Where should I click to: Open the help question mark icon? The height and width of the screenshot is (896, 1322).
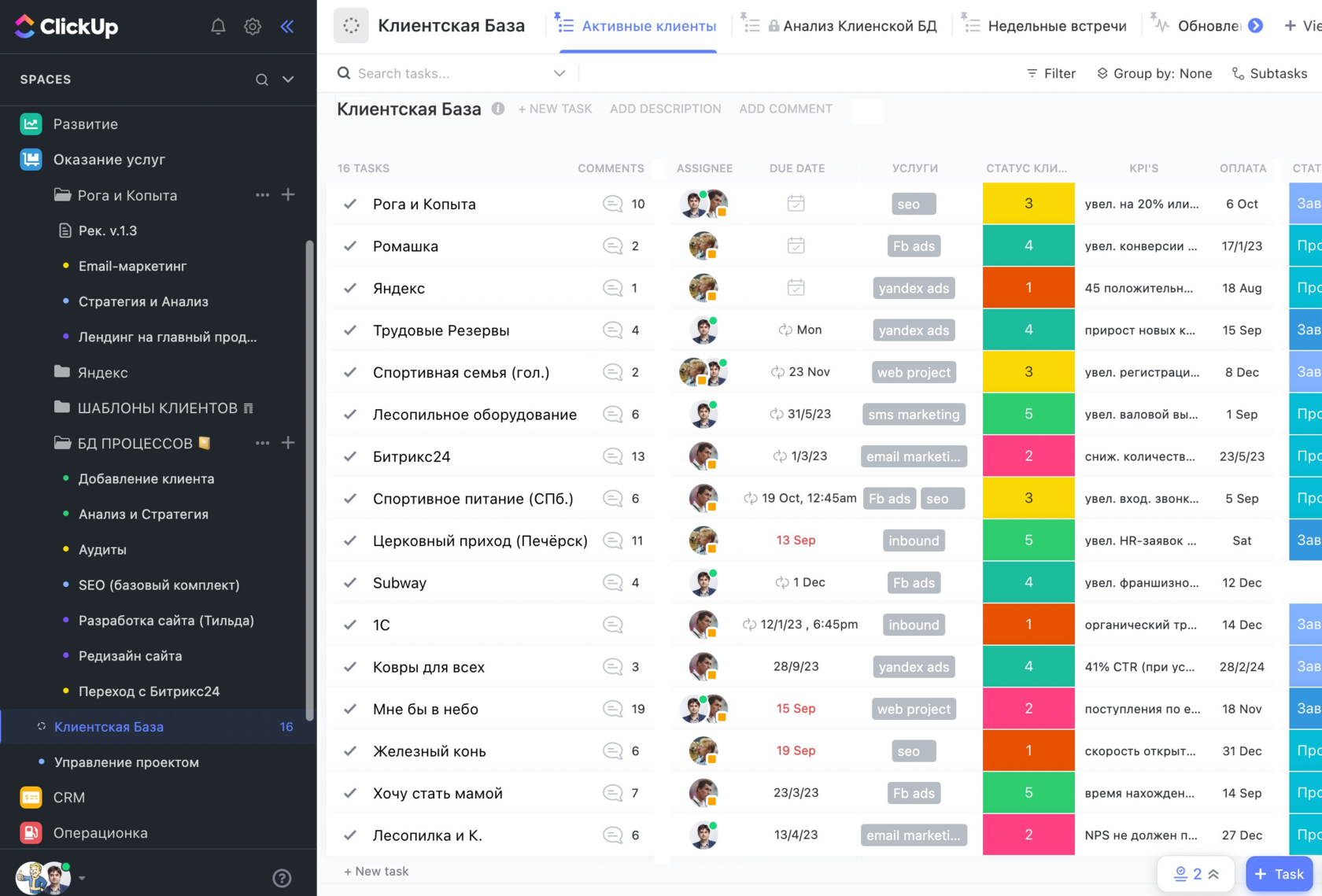[x=282, y=878]
